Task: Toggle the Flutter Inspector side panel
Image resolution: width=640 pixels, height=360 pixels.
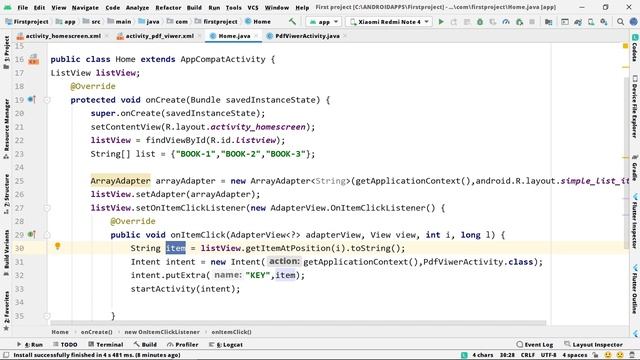Action: (635, 222)
